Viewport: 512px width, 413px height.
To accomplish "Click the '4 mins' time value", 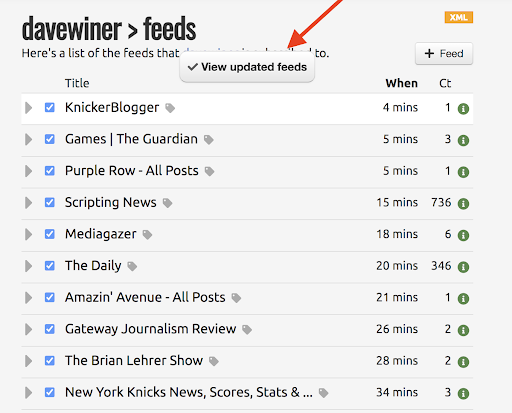I will (400, 107).
